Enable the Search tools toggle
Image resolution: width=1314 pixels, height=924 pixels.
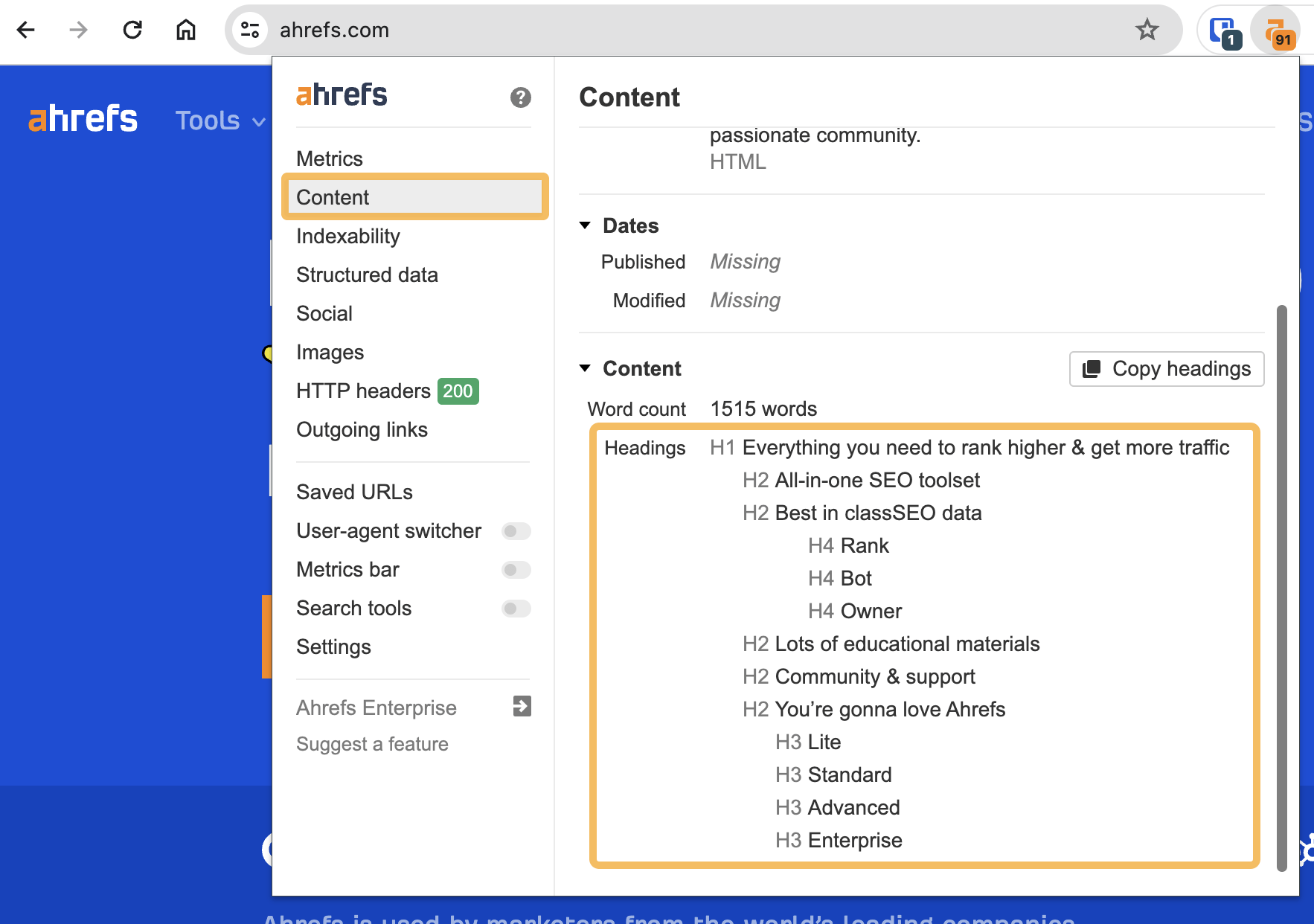point(516,608)
